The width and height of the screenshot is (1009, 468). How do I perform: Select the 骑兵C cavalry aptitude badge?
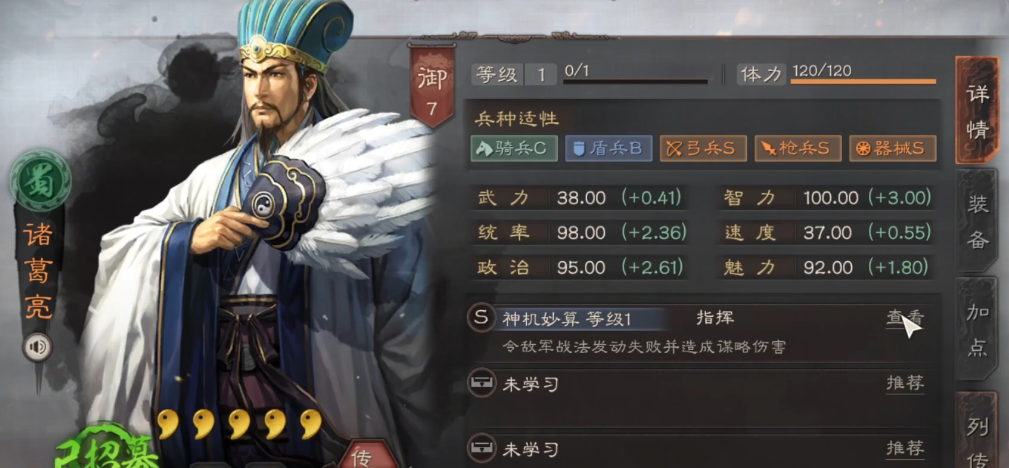point(514,149)
